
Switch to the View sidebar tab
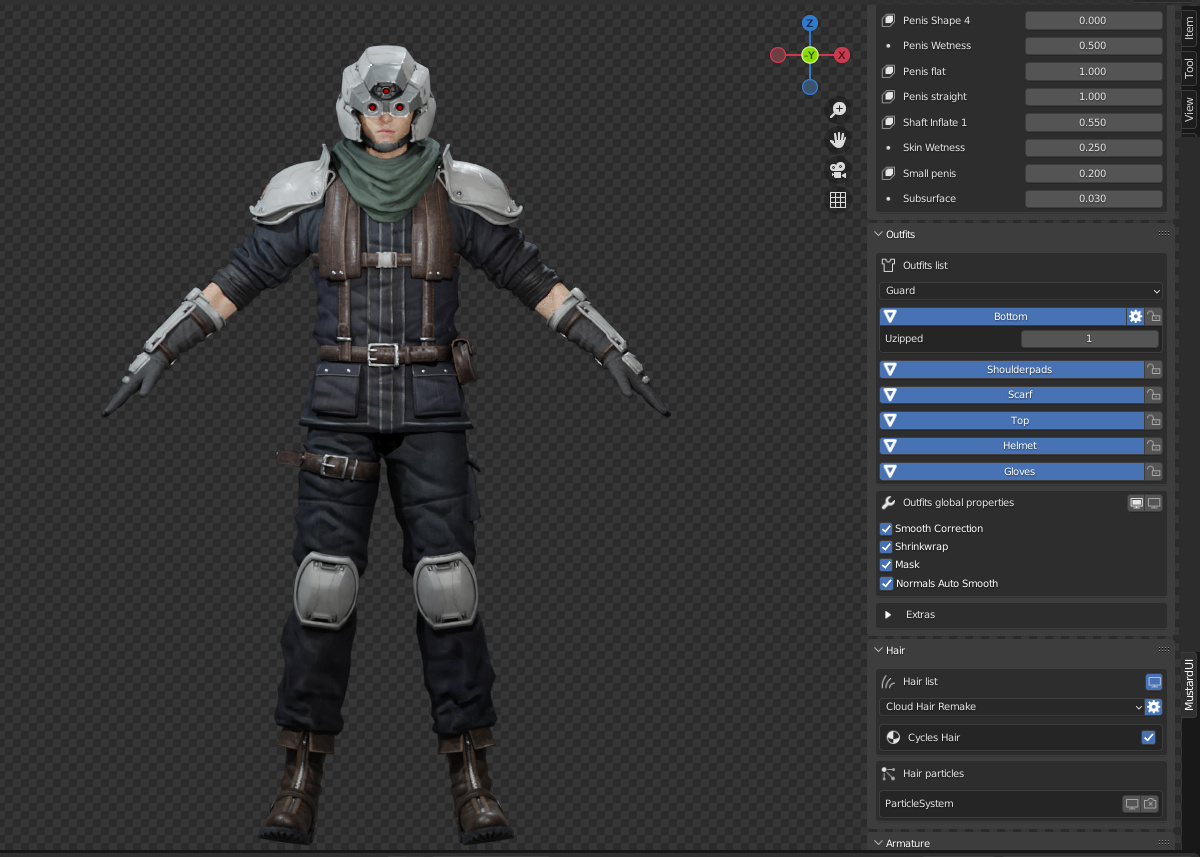(1189, 109)
